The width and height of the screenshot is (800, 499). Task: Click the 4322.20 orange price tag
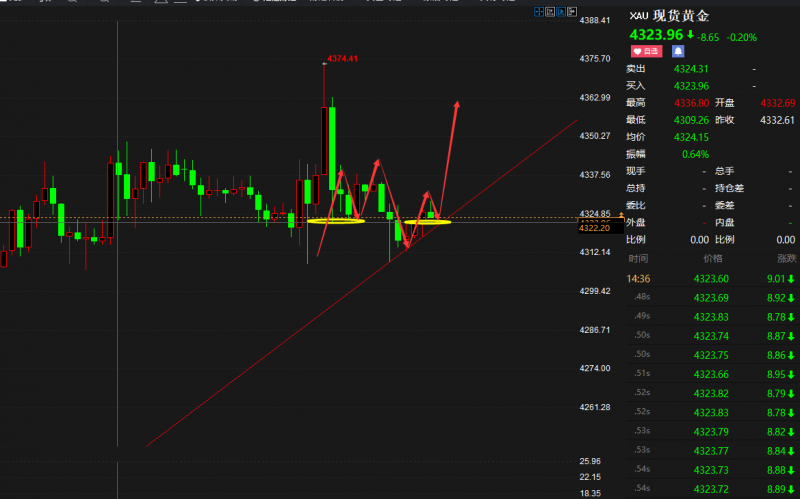pyautogui.click(x=594, y=228)
